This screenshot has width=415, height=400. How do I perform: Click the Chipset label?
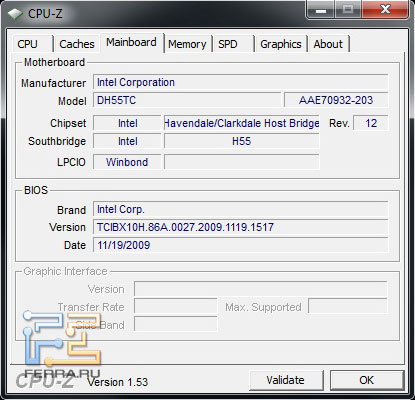[68, 123]
